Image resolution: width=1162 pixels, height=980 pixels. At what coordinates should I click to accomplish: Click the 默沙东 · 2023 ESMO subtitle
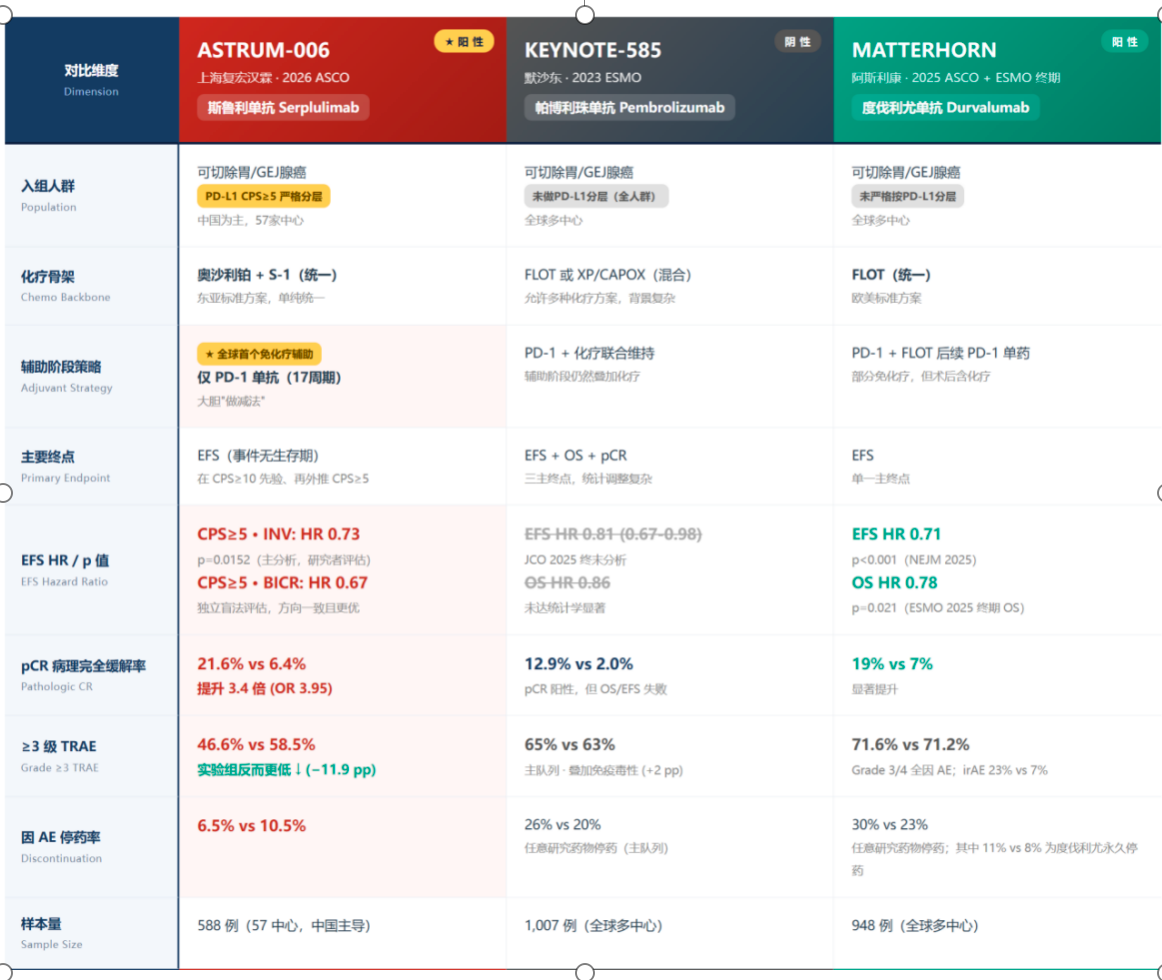pyautogui.click(x=582, y=78)
